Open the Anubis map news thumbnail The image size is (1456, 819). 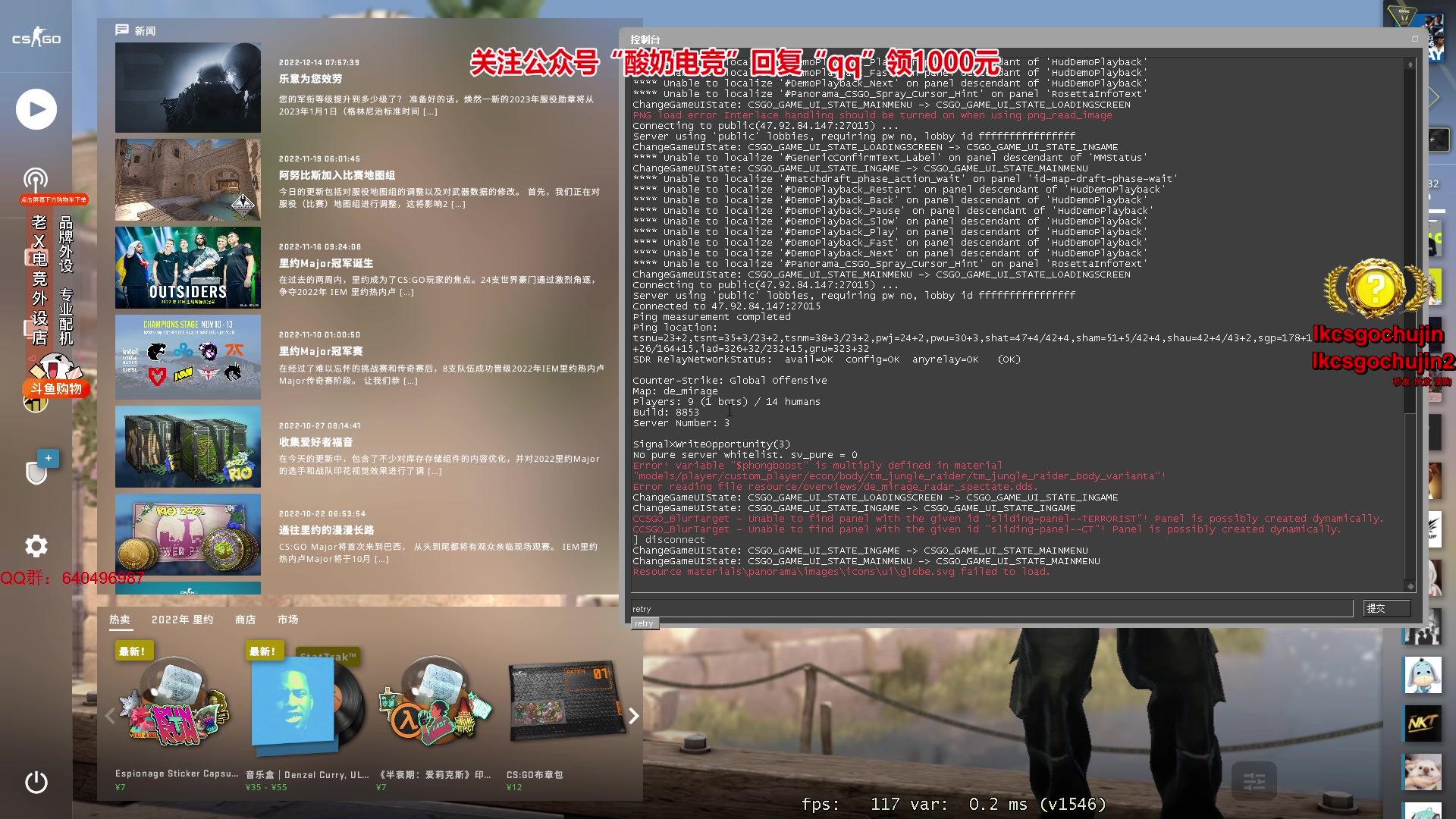coord(188,179)
